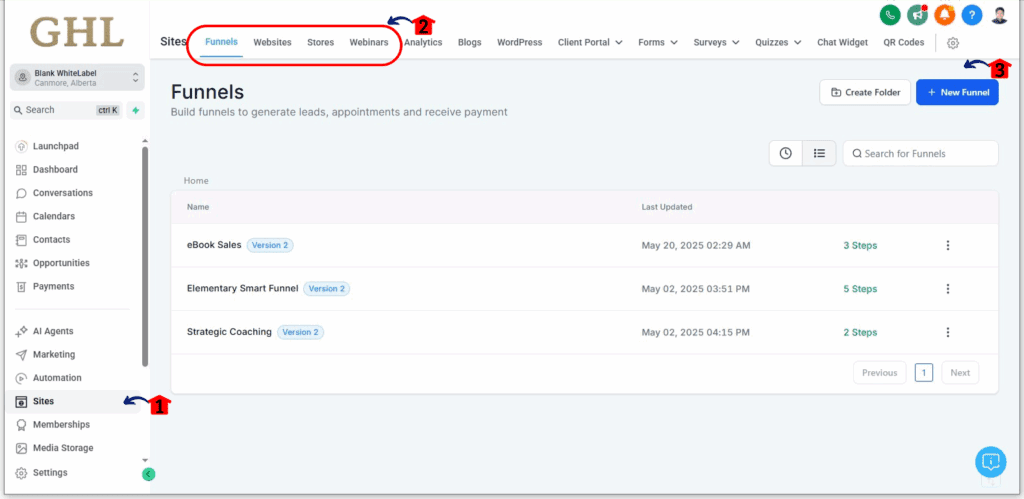Screen dimensions: 1024x499
Task: Open the orange notifications bell
Action: coord(944,14)
